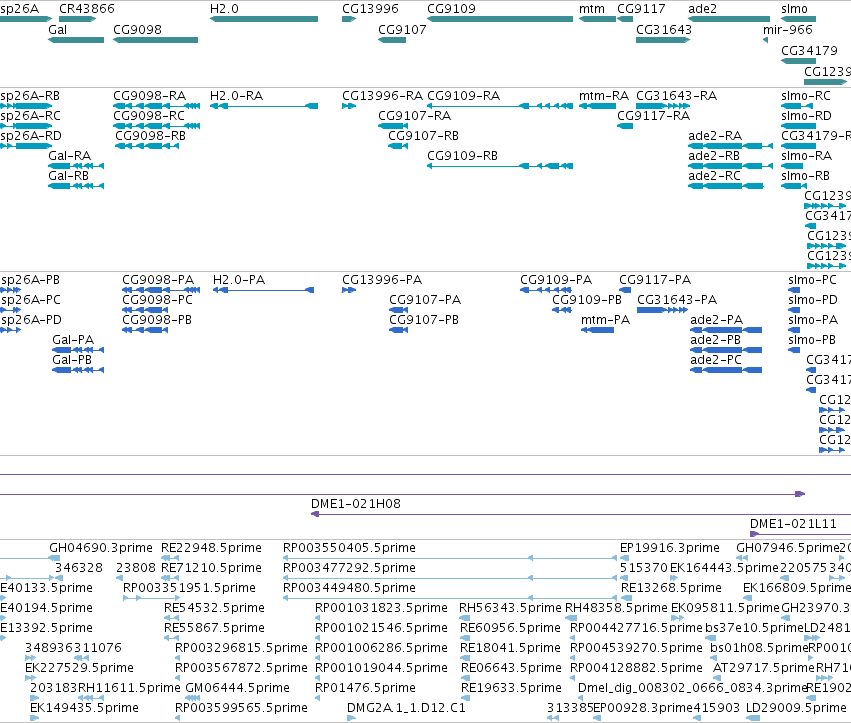
Task: Select the EP19916.3prime EST
Action: pyautogui.click(x=626, y=558)
